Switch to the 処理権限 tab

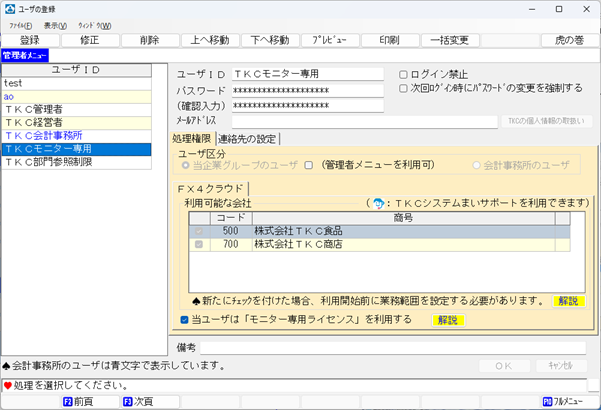click(x=192, y=139)
